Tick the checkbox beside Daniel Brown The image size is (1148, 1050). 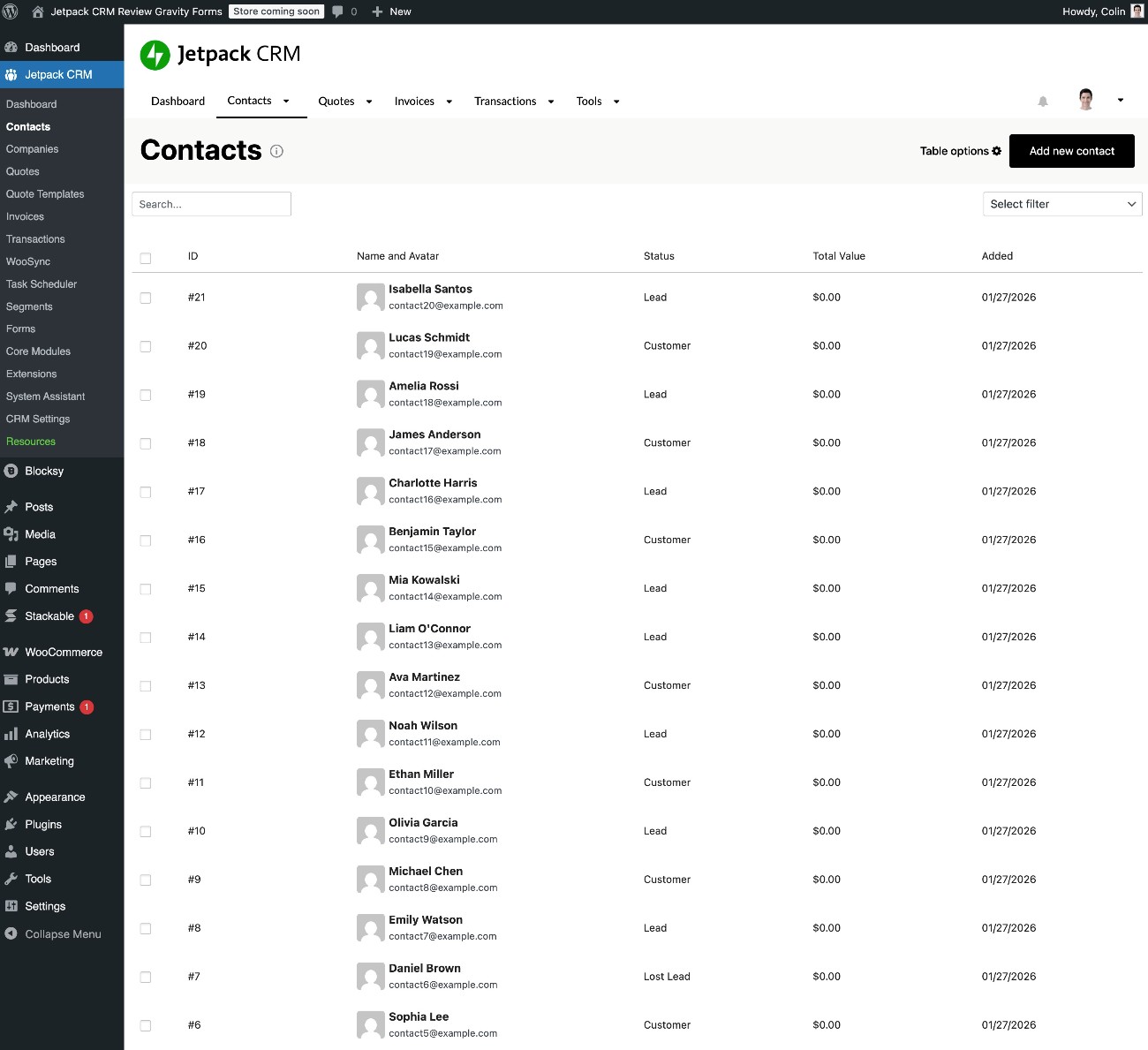(145, 977)
